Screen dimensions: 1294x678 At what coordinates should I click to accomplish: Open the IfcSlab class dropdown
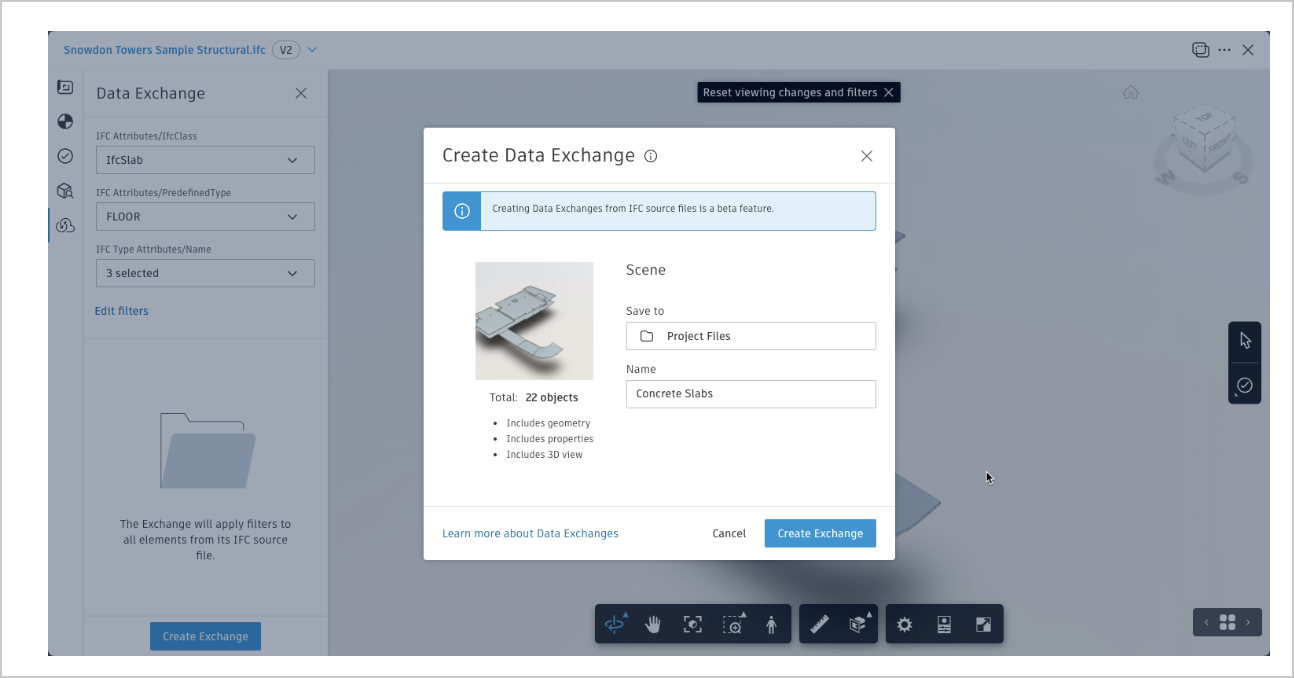coord(205,159)
